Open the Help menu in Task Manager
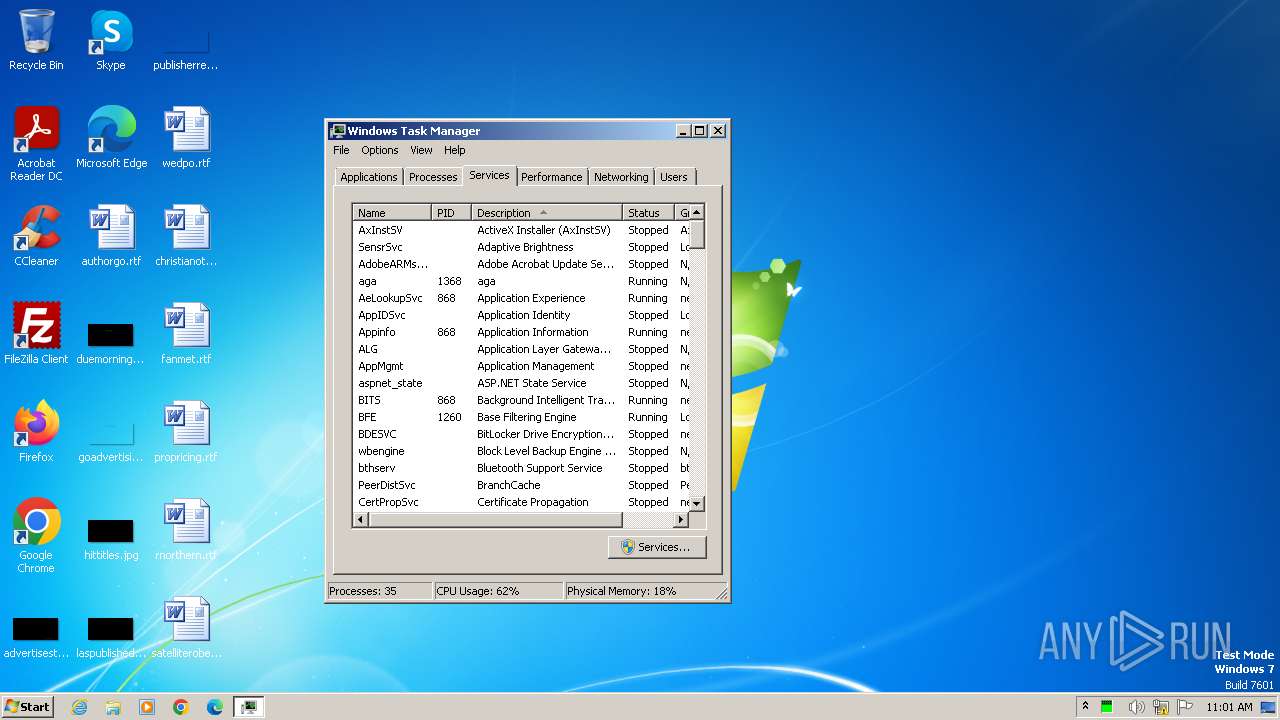 [454, 150]
